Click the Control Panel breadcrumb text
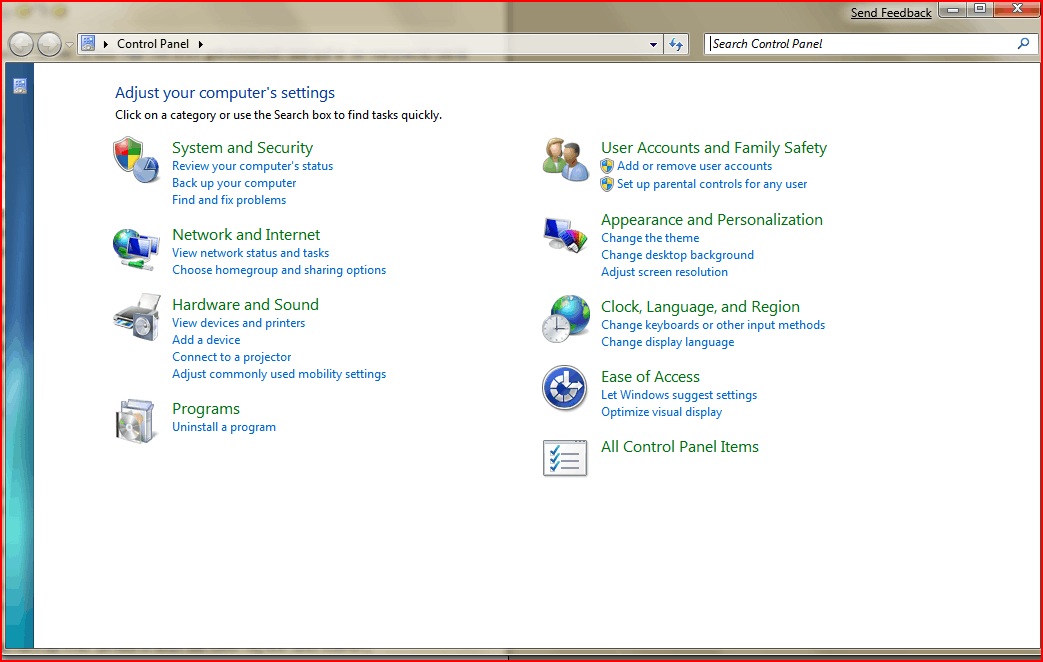Image resolution: width=1043 pixels, height=662 pixels. [153, 44]
